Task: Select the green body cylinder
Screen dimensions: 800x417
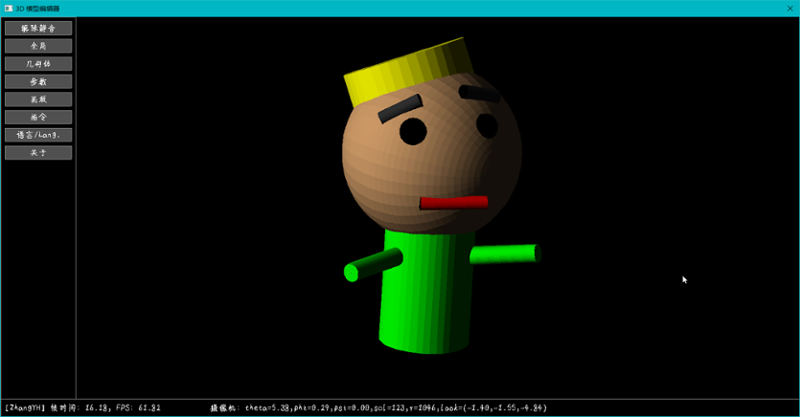Action: pos(426,291)
